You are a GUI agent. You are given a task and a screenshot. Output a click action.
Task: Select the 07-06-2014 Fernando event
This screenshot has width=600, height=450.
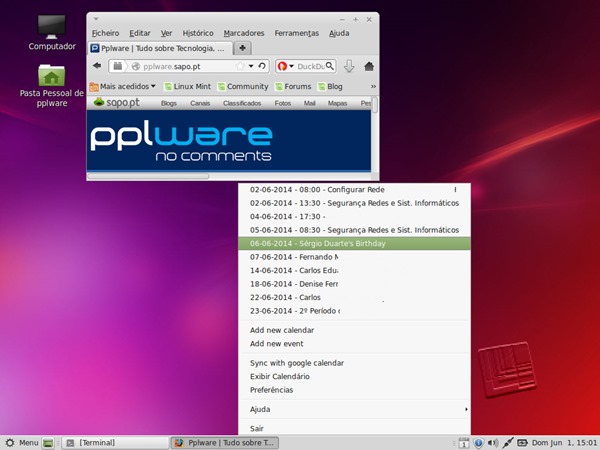click(x=354, y=257)
